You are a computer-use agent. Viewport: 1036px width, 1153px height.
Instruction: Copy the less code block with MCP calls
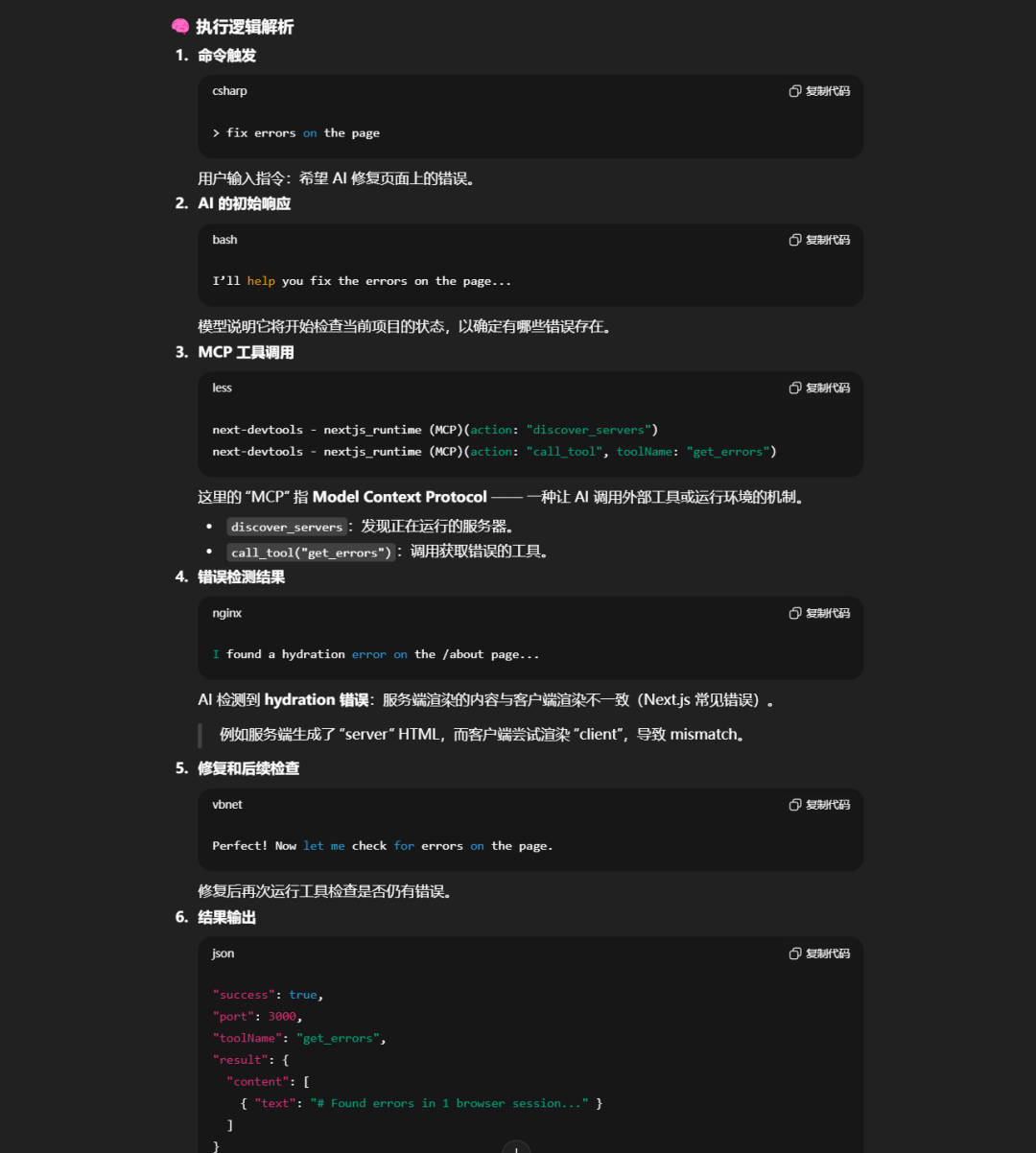[819, 388]
